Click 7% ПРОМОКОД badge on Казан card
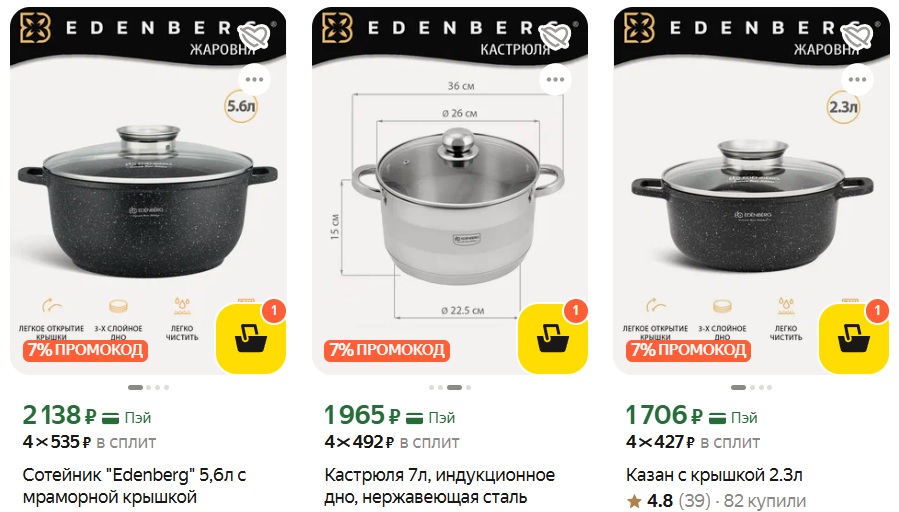 689,350
